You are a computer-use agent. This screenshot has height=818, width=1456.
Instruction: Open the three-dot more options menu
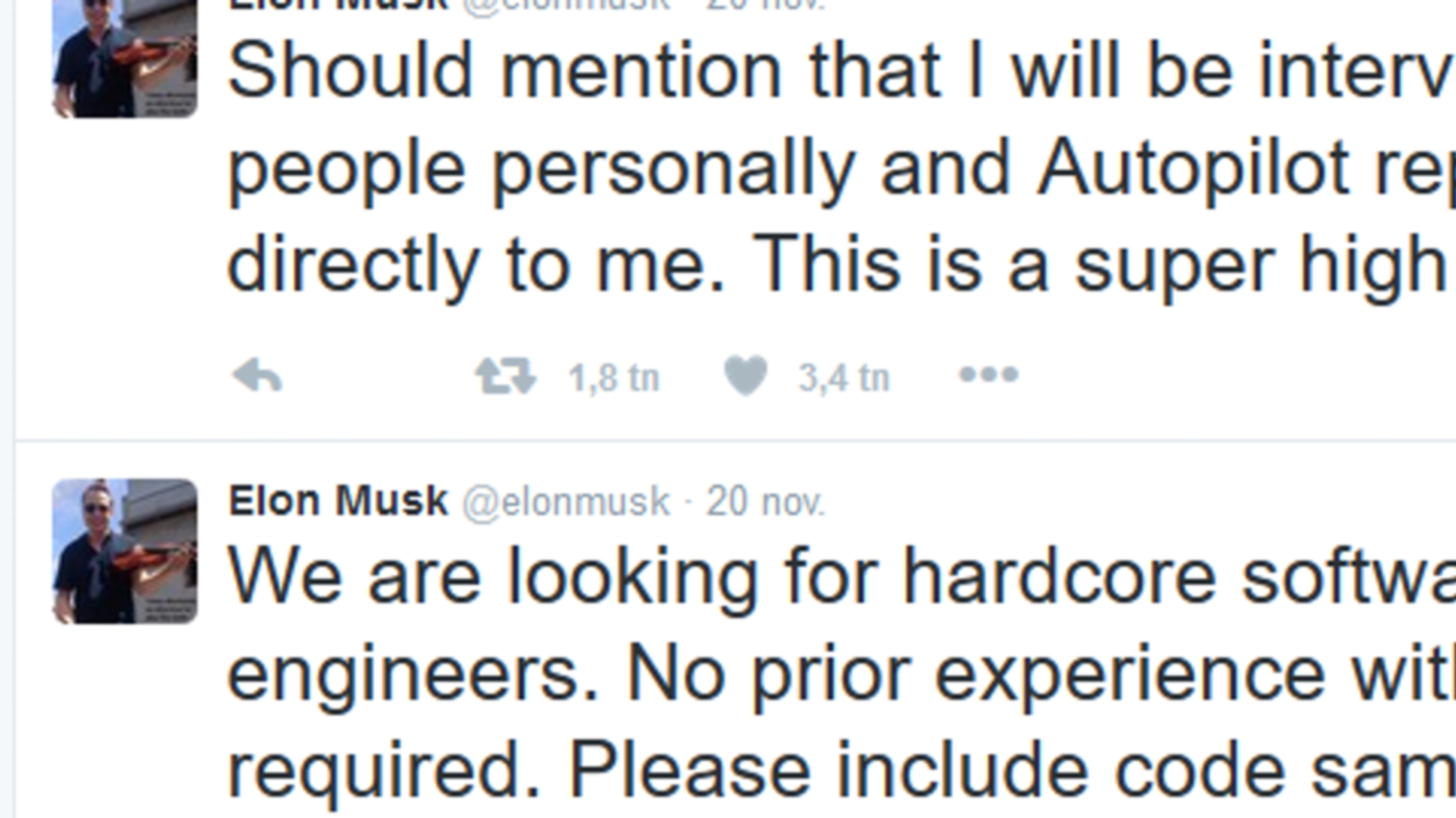[x=988, y=376]
